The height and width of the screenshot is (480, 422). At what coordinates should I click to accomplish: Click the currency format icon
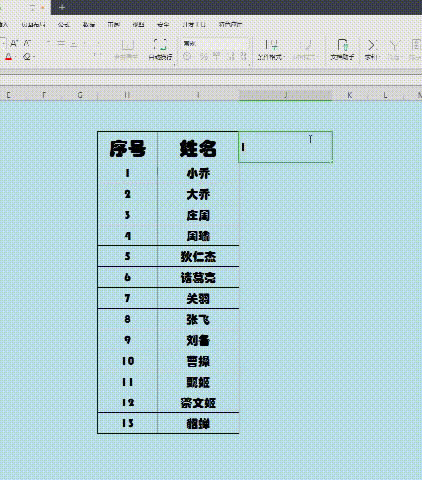(187, 56)
